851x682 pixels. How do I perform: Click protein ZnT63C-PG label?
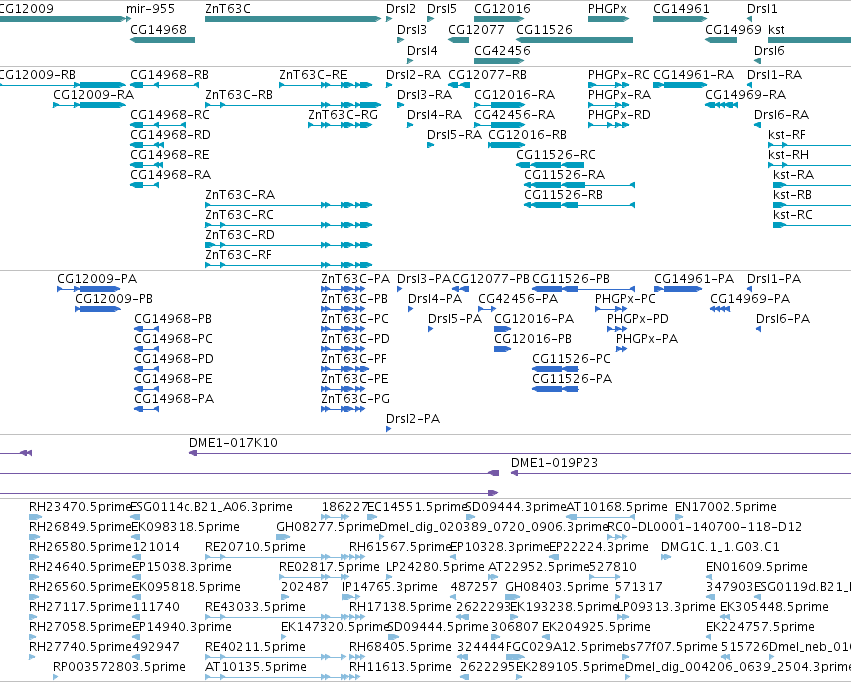point(355,399)
